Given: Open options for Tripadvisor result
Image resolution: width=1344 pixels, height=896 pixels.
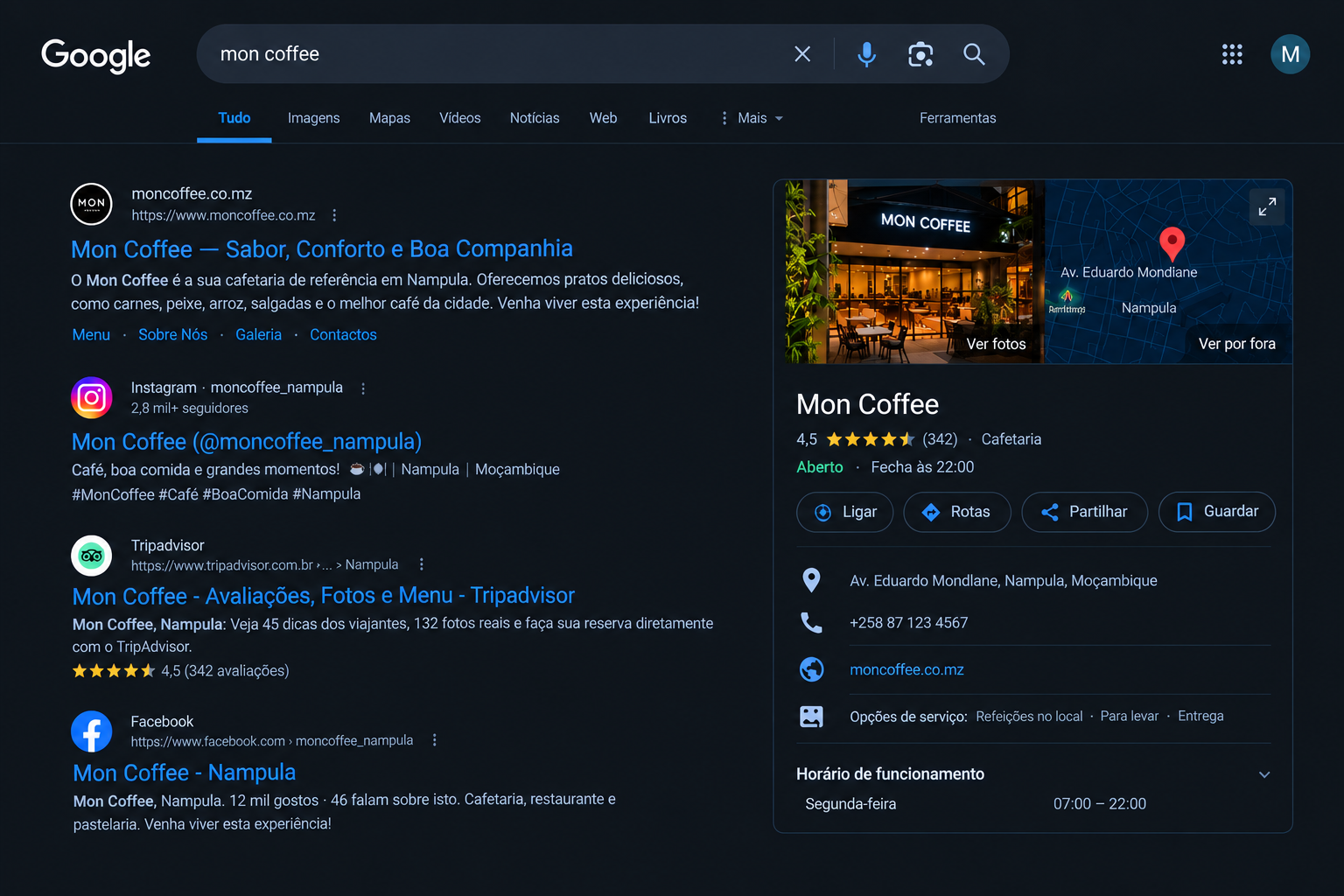Looking at the screenshot, I should 422,564.
